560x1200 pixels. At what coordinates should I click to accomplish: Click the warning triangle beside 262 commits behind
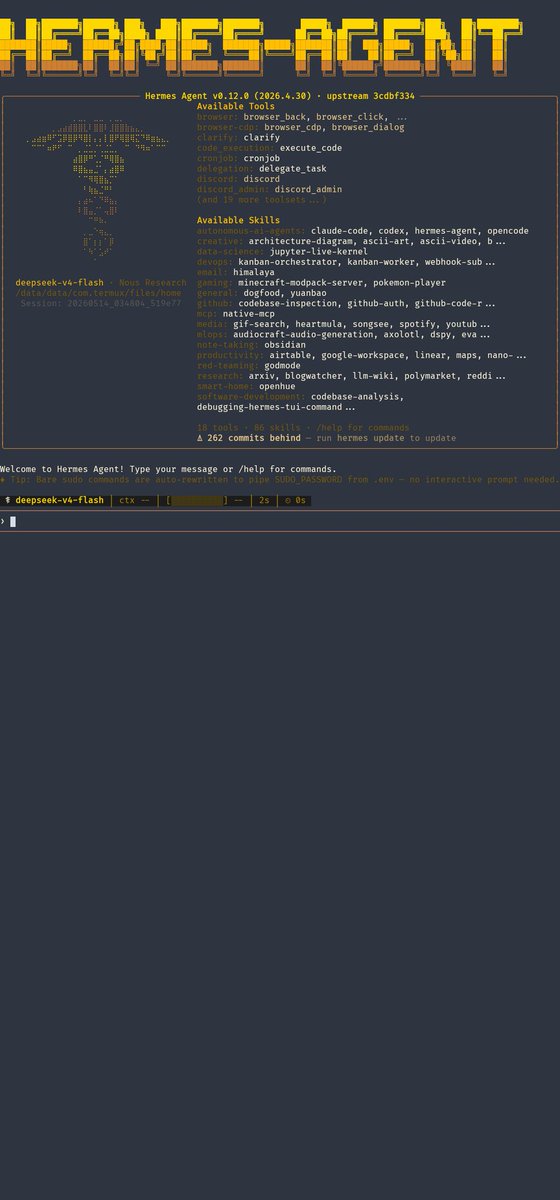coord(200,438)
